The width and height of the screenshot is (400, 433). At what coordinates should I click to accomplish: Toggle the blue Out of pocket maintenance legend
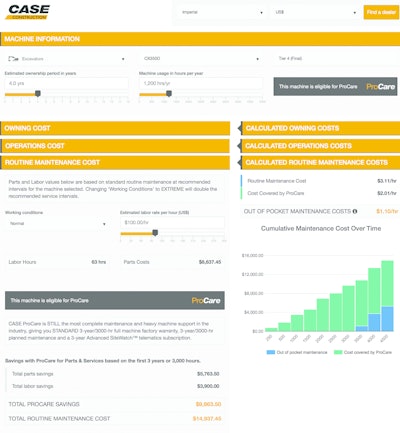pos(297,352)
